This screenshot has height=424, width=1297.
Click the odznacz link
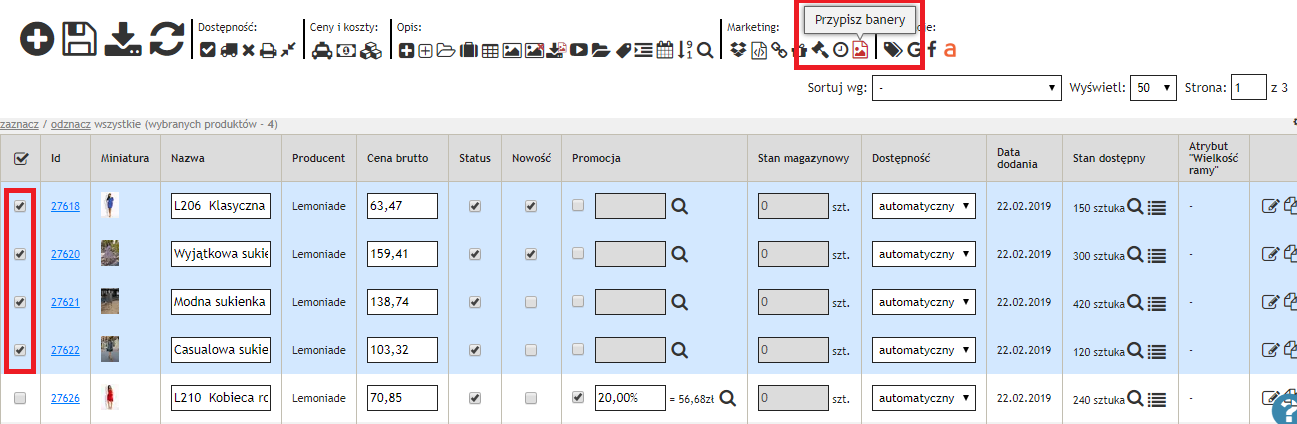(70, 124)
